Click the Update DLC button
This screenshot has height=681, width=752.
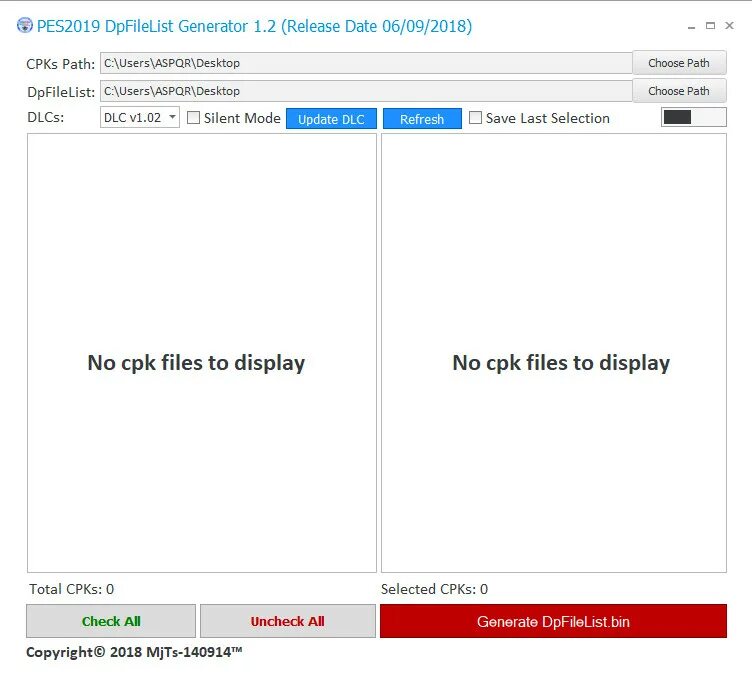[x=331, y=119]
